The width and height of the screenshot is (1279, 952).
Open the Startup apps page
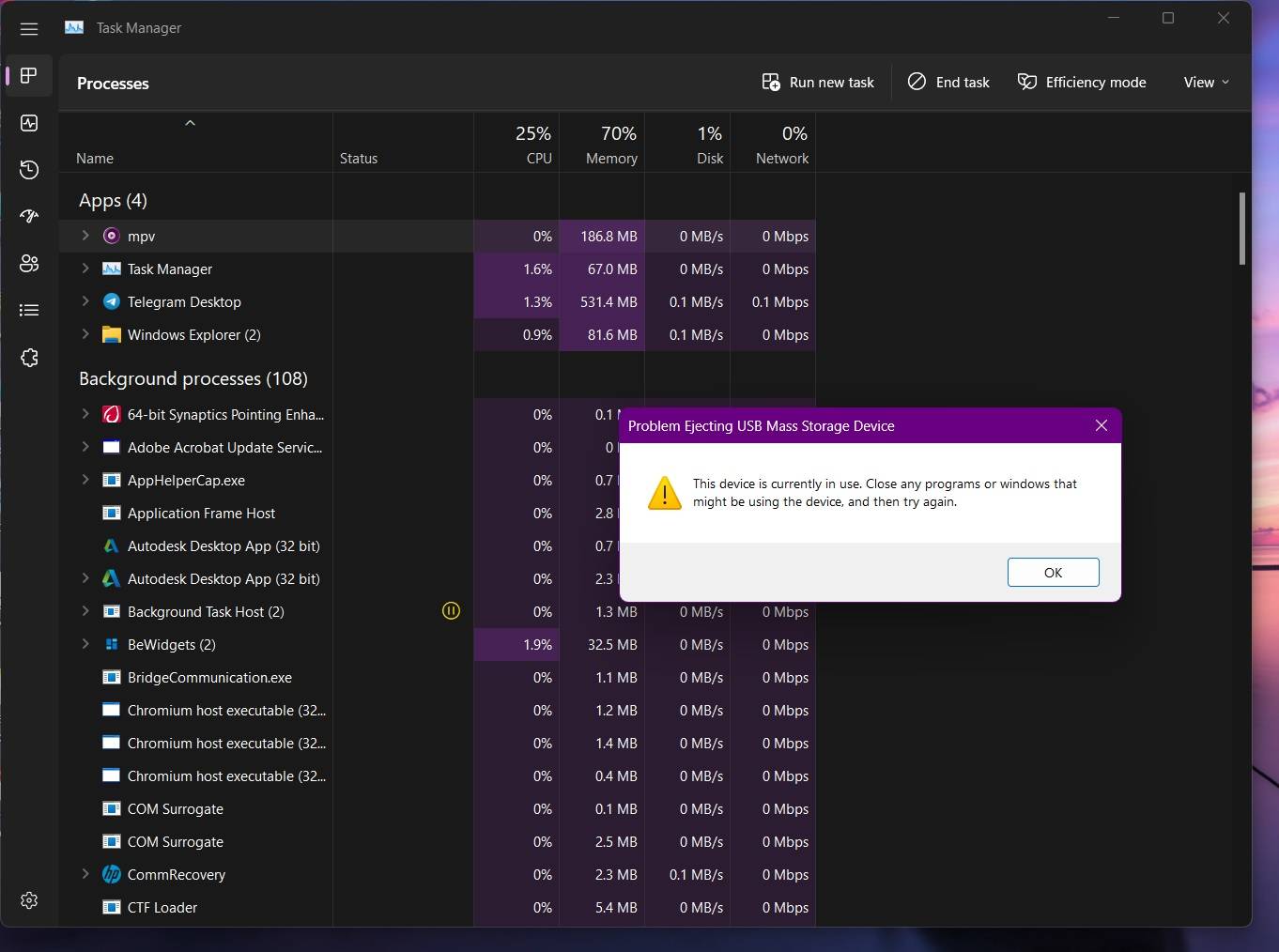(29, 217)
